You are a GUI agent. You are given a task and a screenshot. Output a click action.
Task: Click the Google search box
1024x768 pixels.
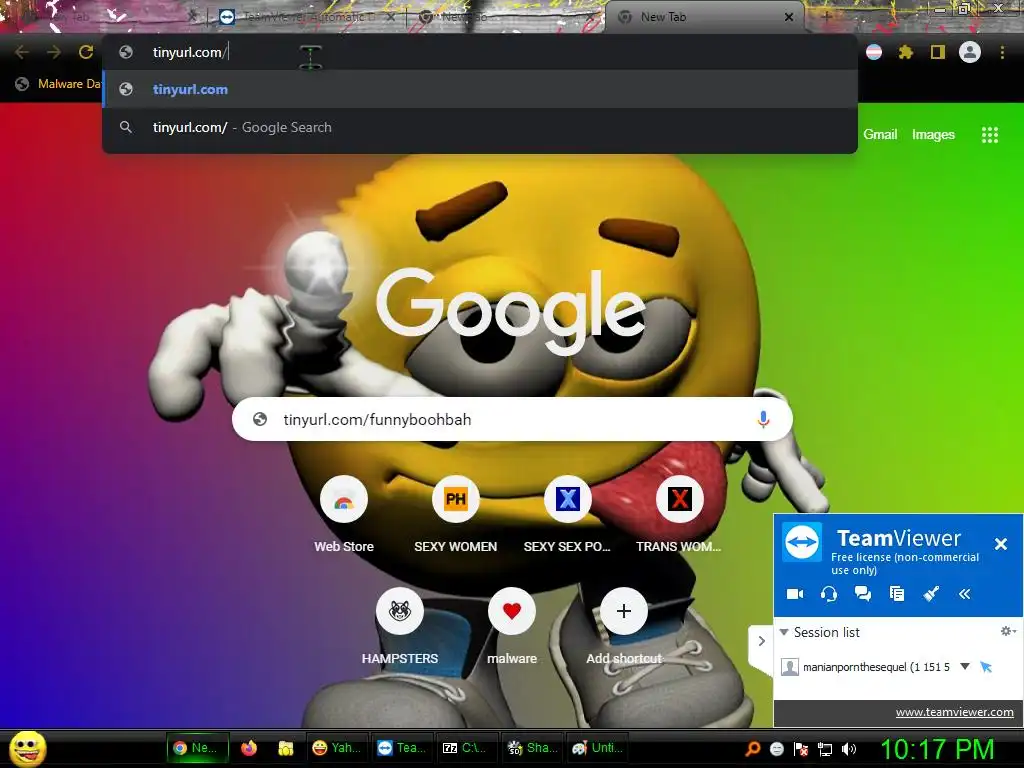(x=512, y=419)
